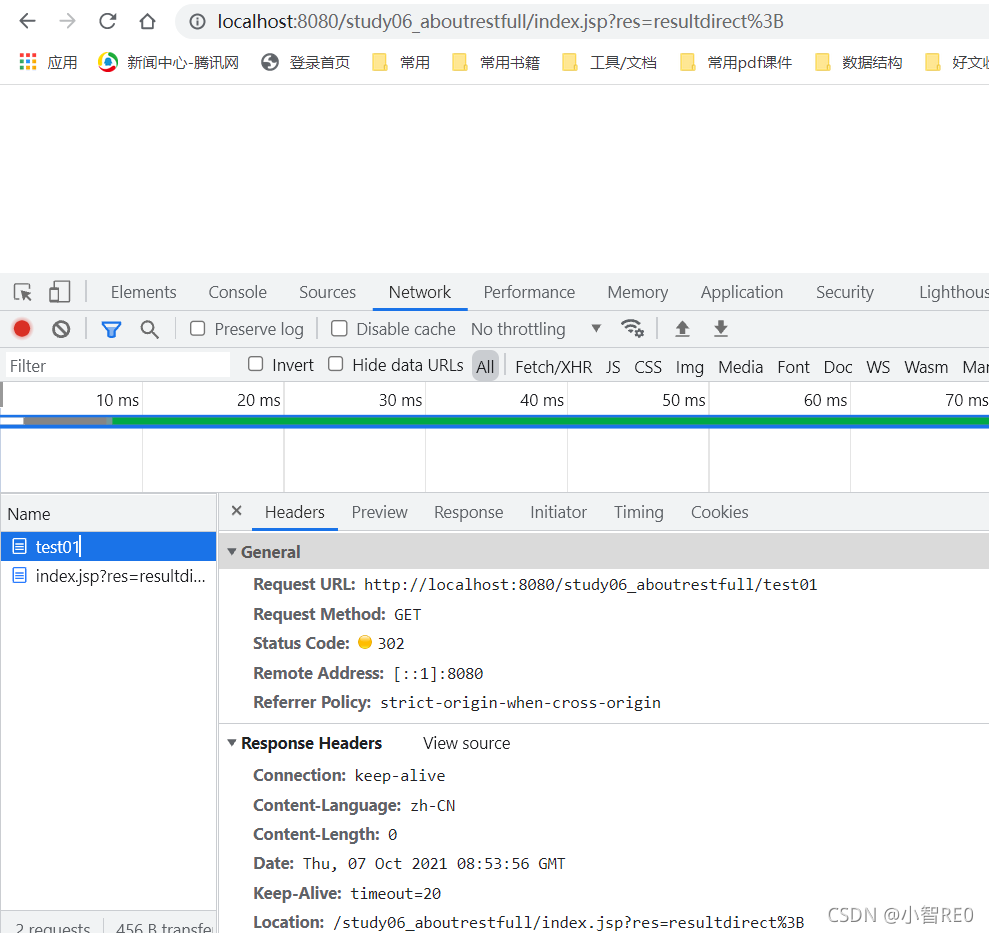Open the Timing detail tab

(x=639, y=512)
